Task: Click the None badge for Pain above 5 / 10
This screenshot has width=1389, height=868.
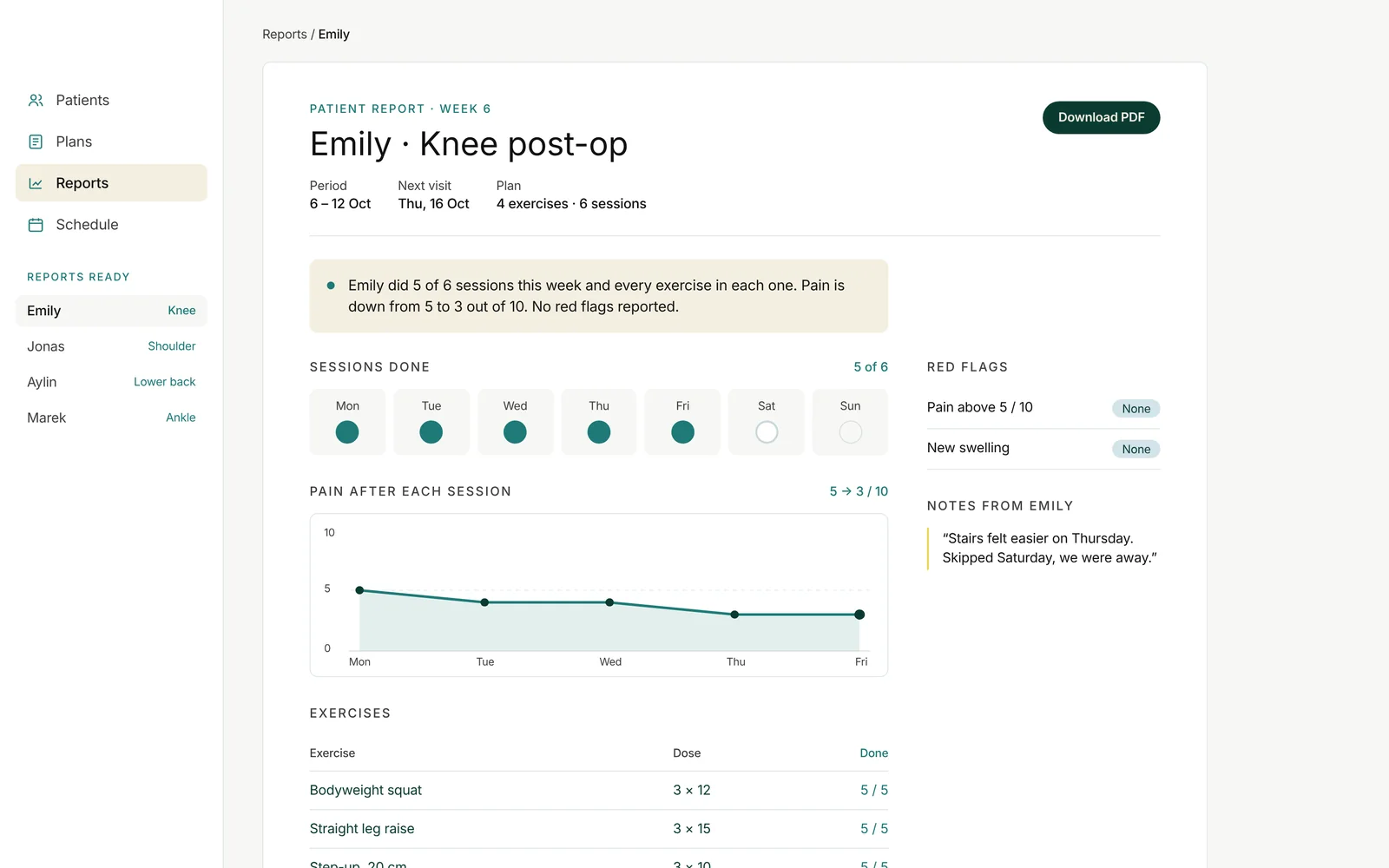Action: tap(1136, 409)
